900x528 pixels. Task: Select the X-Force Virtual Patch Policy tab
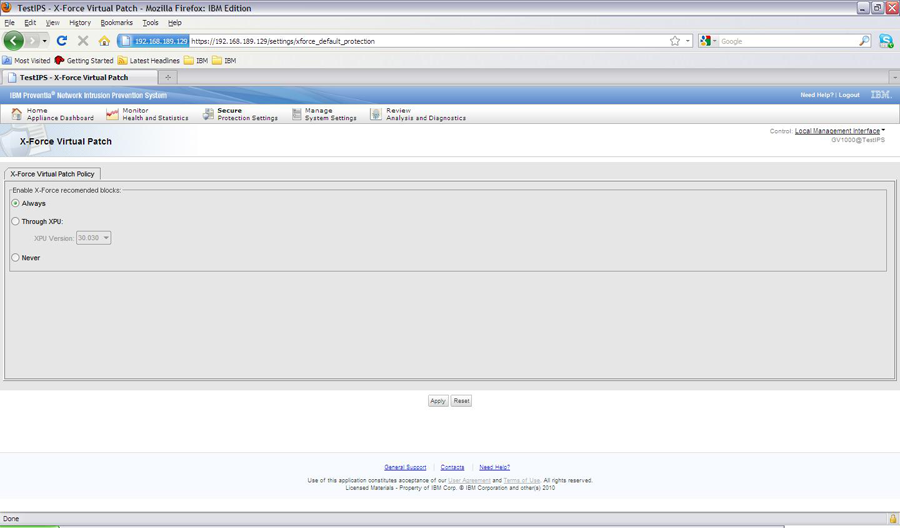tap(52, 174)
